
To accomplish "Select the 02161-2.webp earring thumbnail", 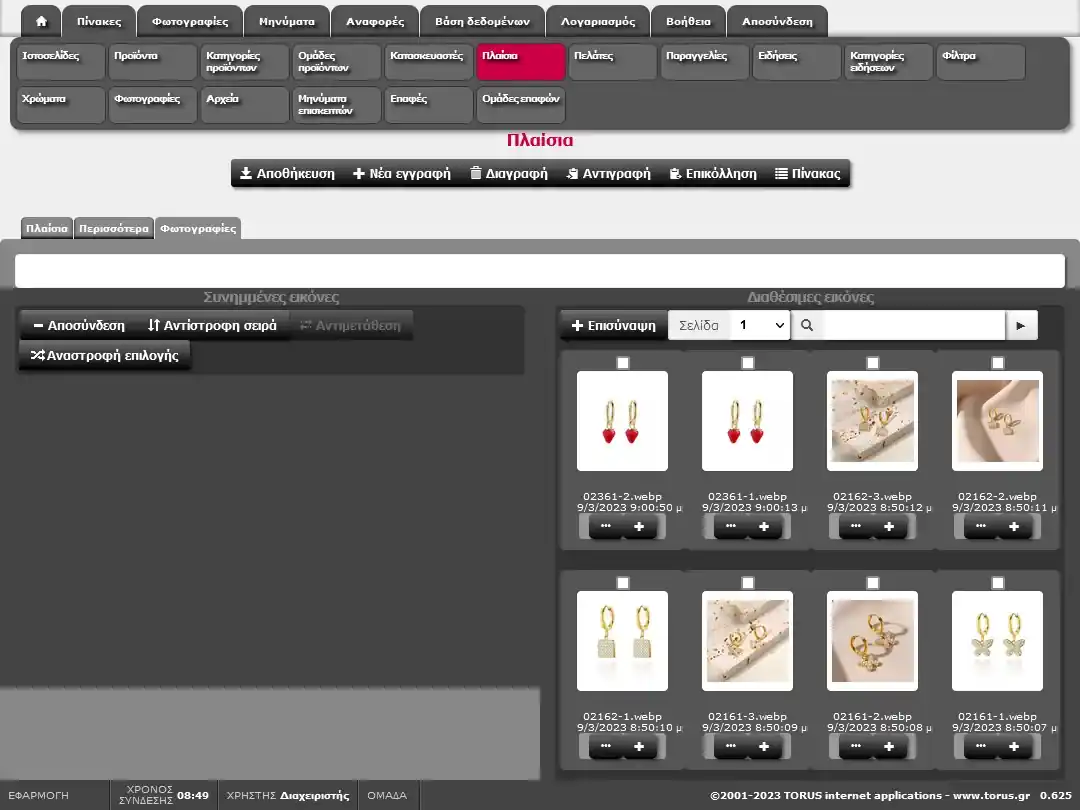I will (872, 641).
